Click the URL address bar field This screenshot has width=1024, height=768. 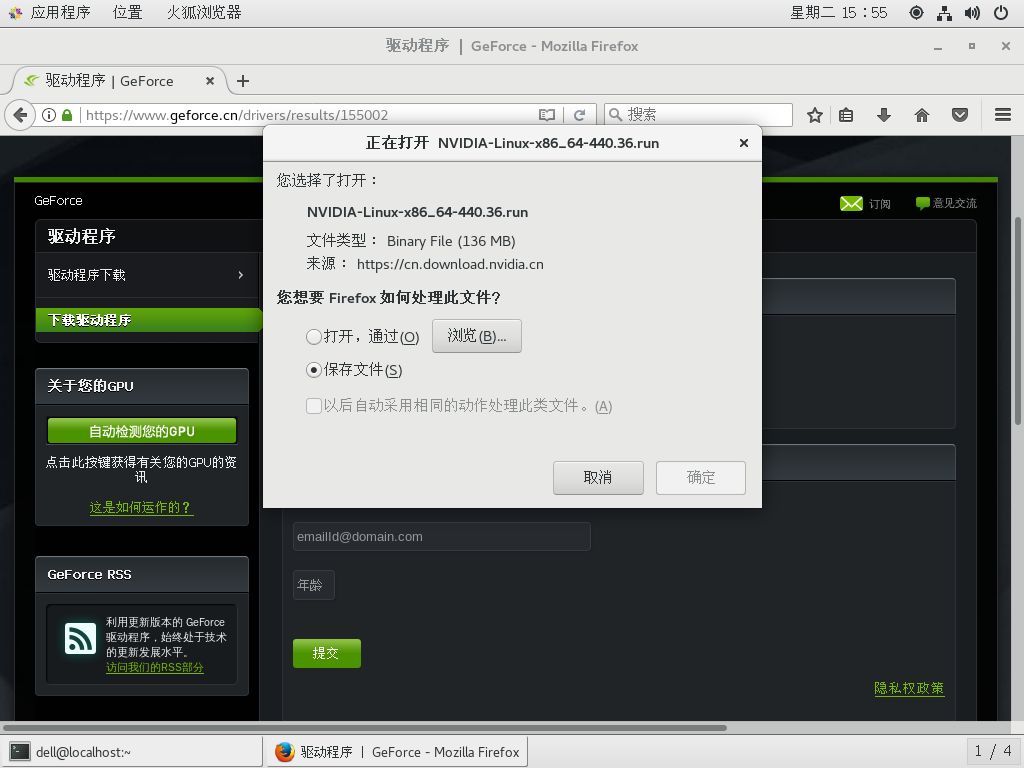point(307,116)
